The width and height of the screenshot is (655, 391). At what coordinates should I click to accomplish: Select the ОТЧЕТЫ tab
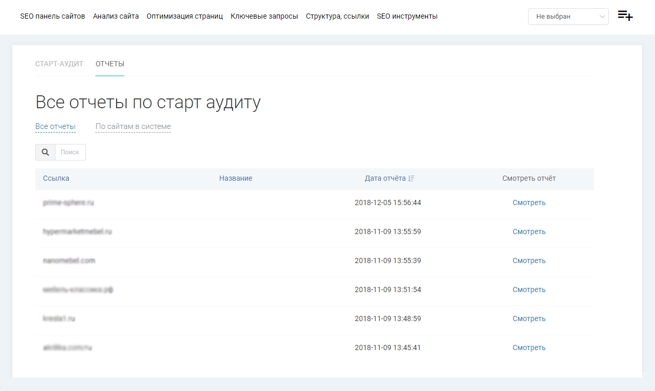tap(110, 64)
